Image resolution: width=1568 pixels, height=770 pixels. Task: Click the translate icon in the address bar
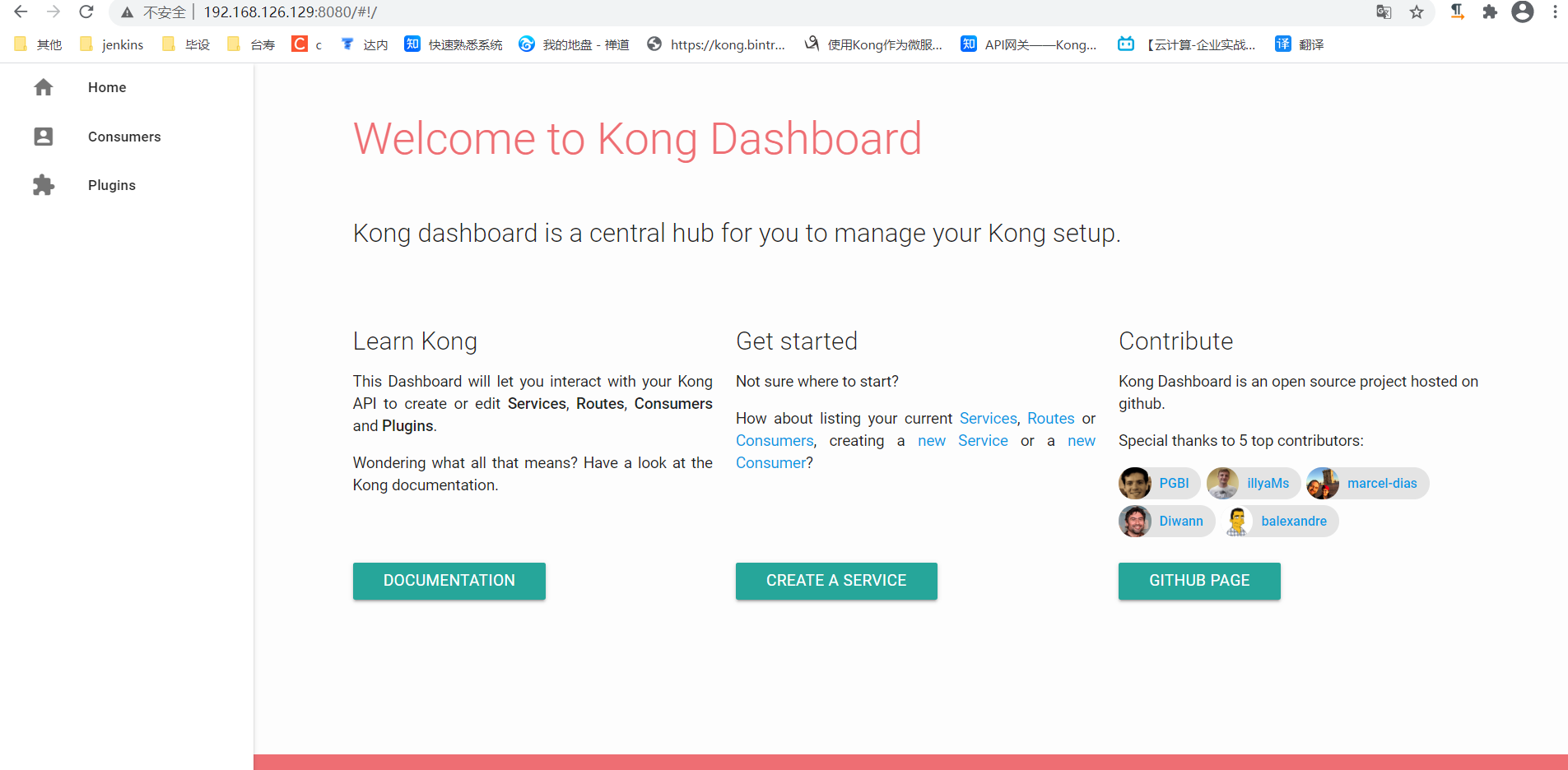point(1384,12)
